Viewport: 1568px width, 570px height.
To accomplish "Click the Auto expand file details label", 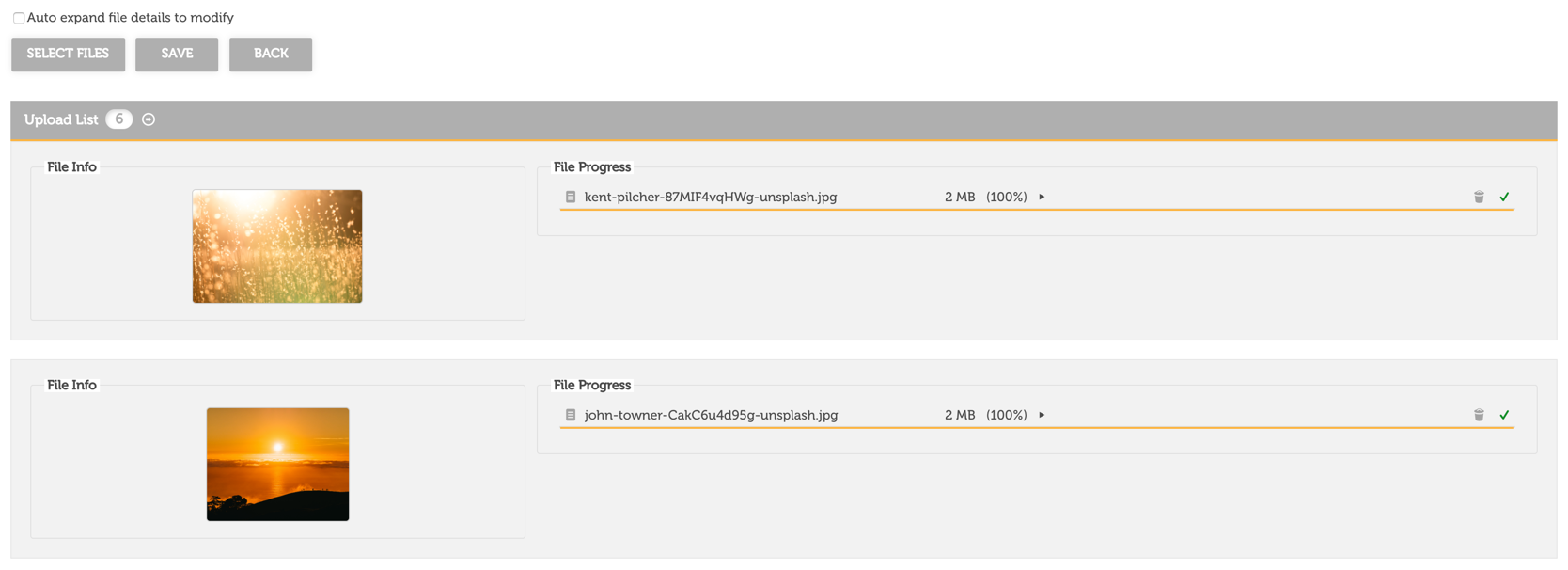I will 131,18.
